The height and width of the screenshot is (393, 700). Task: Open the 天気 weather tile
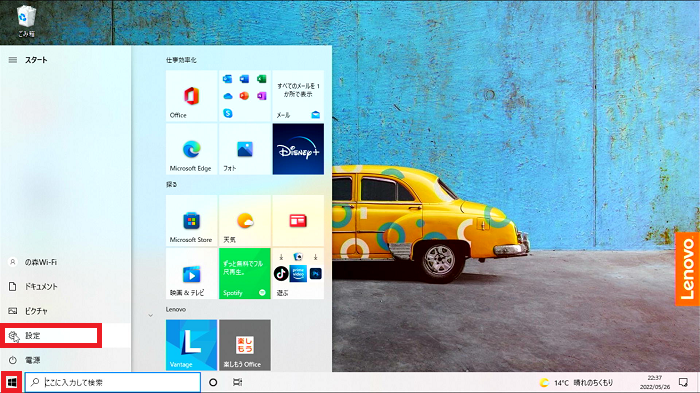click(x=245, y=221)
